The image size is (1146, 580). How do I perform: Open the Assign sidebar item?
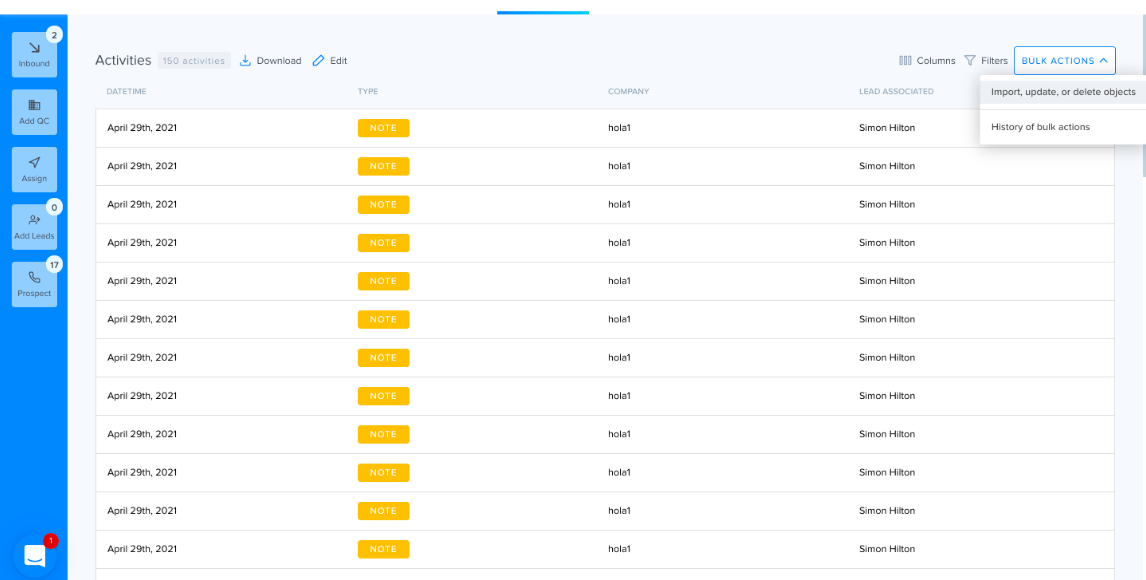[34, 169]
